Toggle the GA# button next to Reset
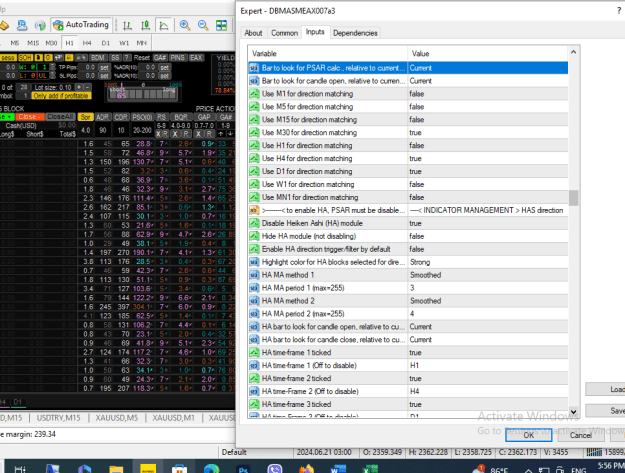625x473 pixels. pos(160,58)
